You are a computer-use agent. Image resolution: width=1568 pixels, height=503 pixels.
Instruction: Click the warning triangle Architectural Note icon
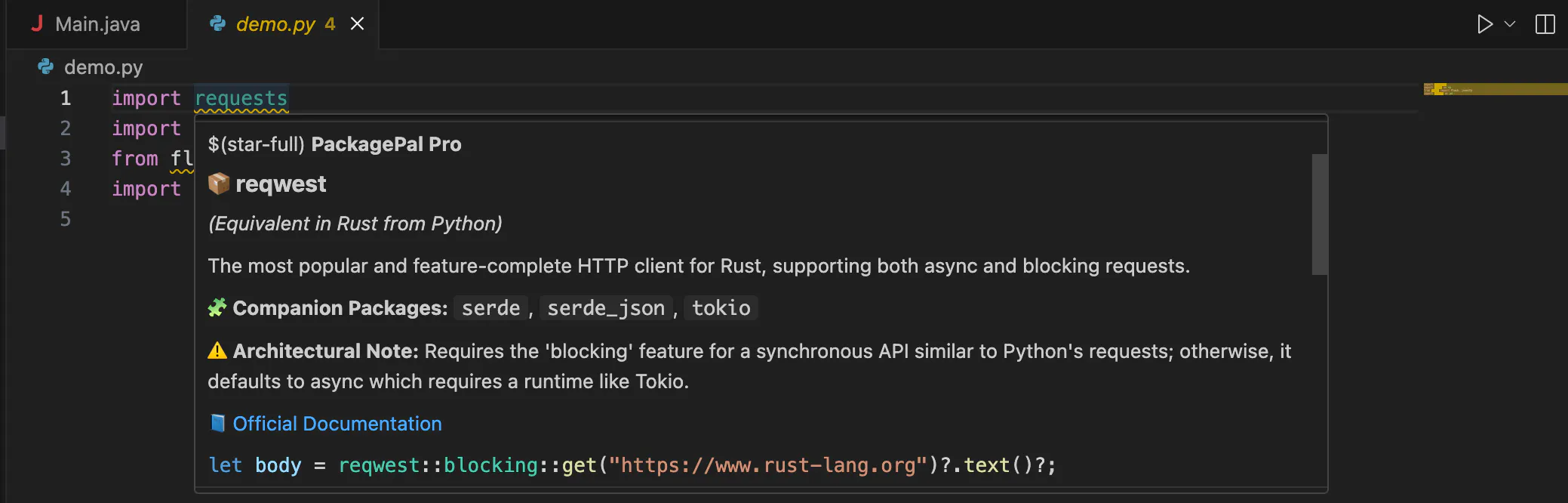217,350
